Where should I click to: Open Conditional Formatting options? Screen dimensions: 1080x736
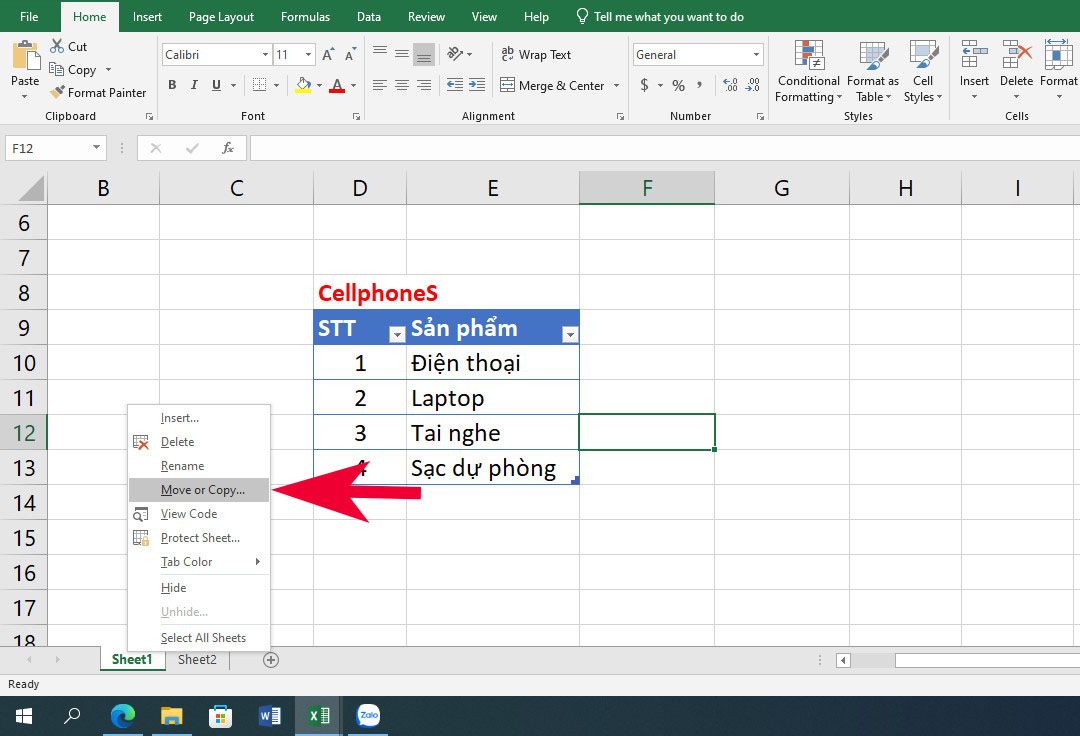[807, 70]
